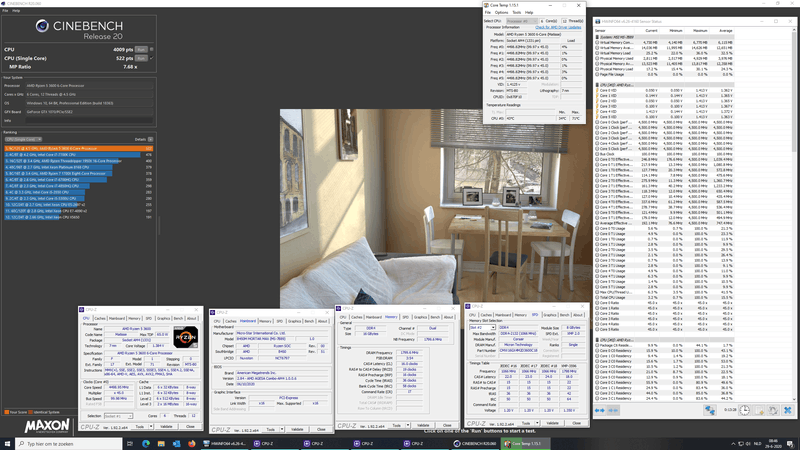The height and width of the screenshot is (450, 800).
Task: Toggle CPU (Single Core) test checkbox in Cinebench
Action: (x=152, y=58)
